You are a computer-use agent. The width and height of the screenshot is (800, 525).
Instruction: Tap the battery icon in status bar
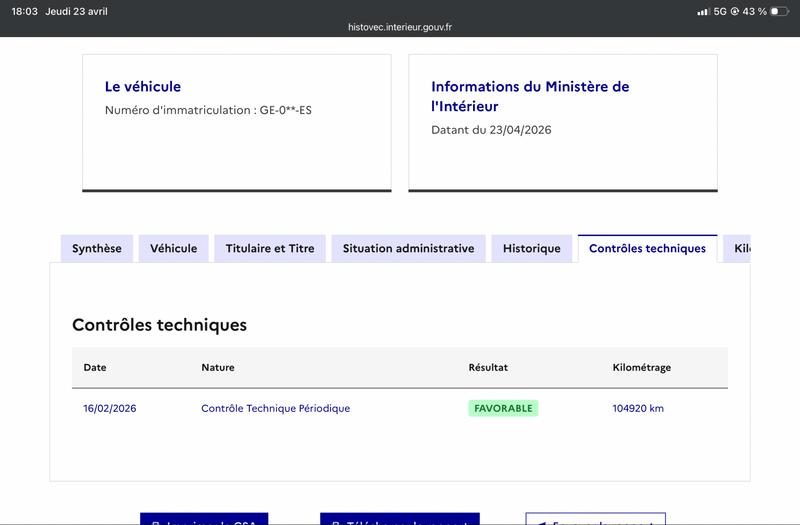[x=779, y=11]
